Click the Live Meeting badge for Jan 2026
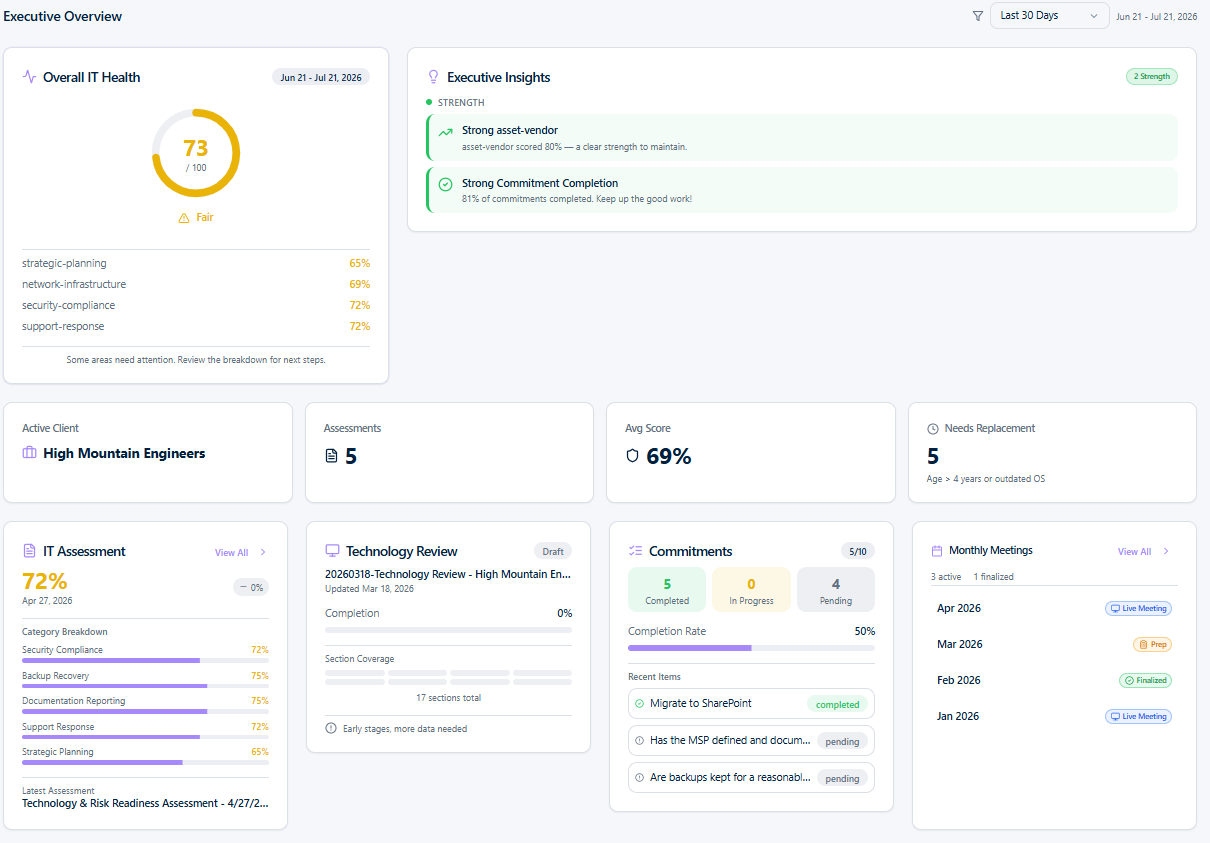The width and height of the screenshot is (1210, 843). click(1138, 716)
